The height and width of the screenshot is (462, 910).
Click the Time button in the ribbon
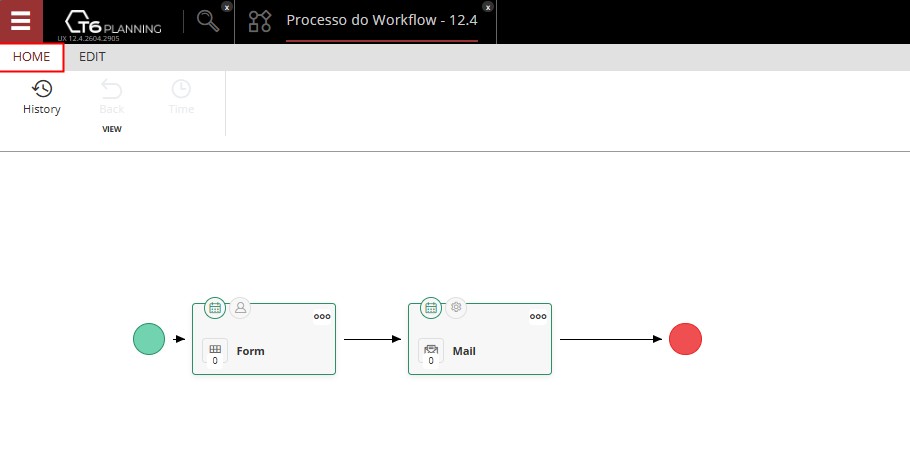coord(181,98)
